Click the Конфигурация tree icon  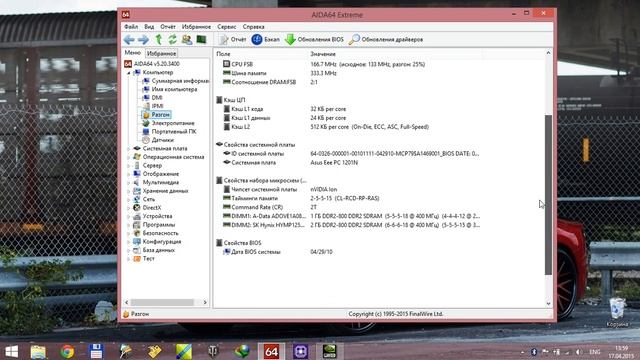[137, 242]
